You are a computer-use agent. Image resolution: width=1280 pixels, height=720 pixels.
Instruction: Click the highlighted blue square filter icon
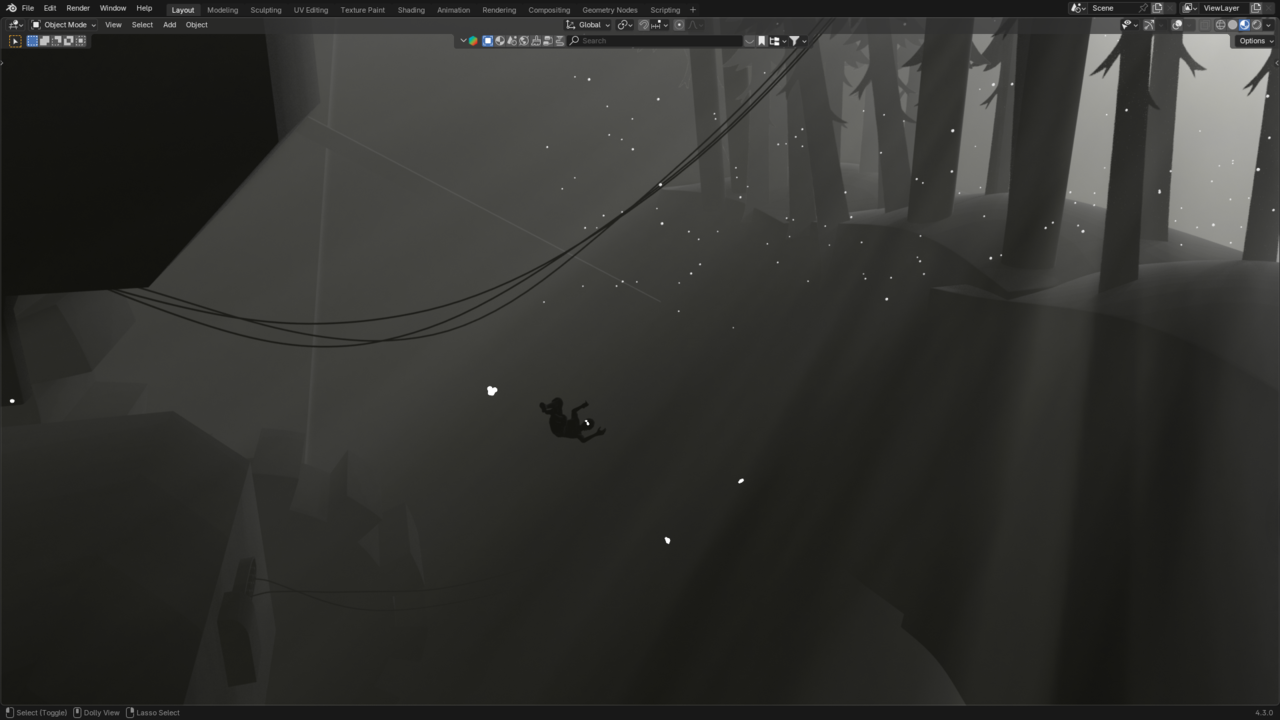tap(488, 41)
